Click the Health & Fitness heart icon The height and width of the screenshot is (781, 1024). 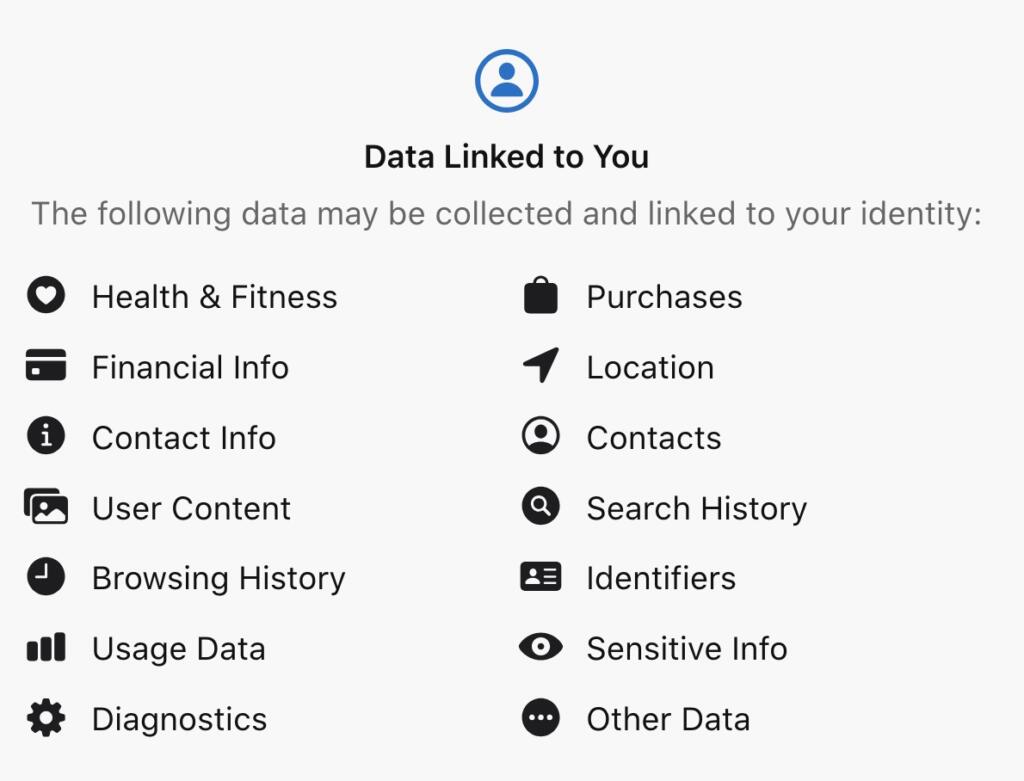click(x=46, y=297)
